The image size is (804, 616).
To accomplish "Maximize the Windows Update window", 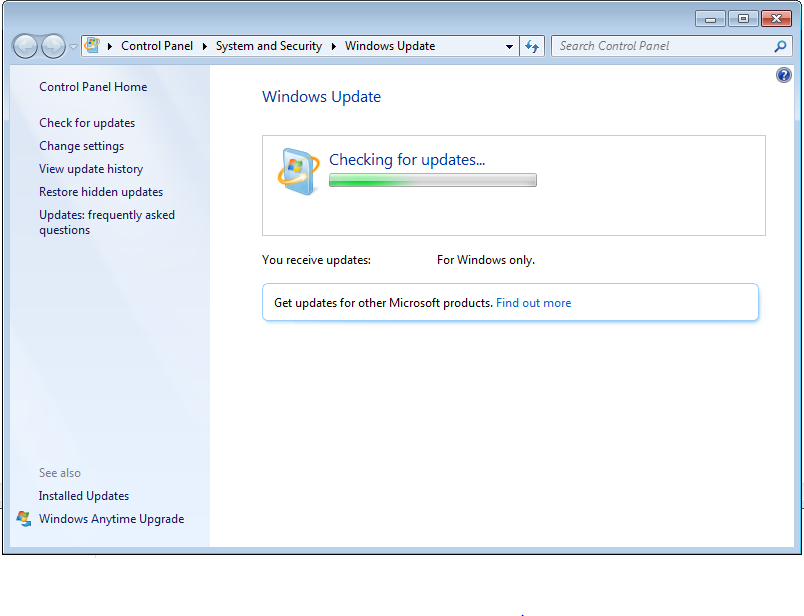I will [743, 19].
